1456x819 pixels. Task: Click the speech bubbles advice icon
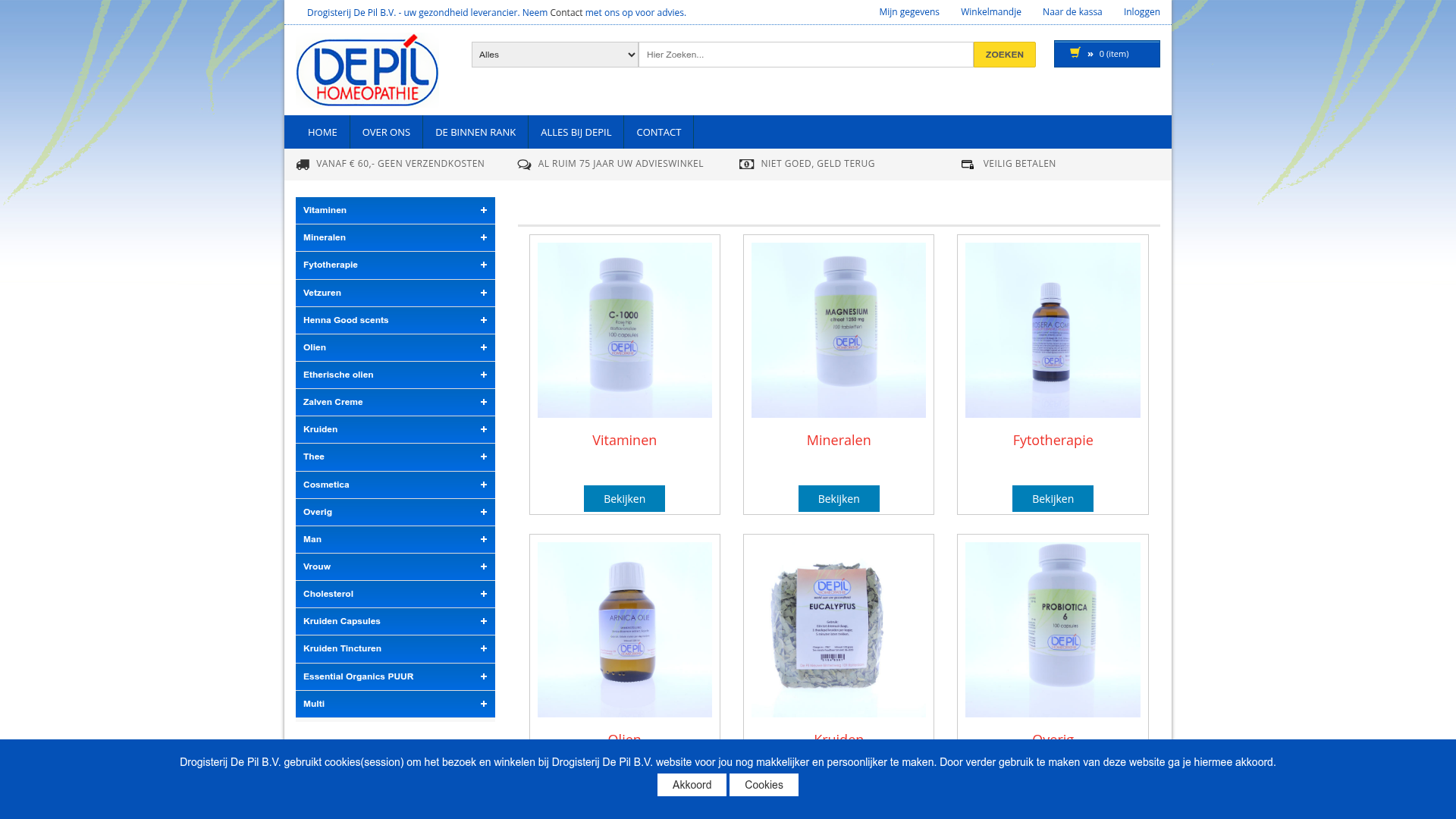(x=524, y=165)
